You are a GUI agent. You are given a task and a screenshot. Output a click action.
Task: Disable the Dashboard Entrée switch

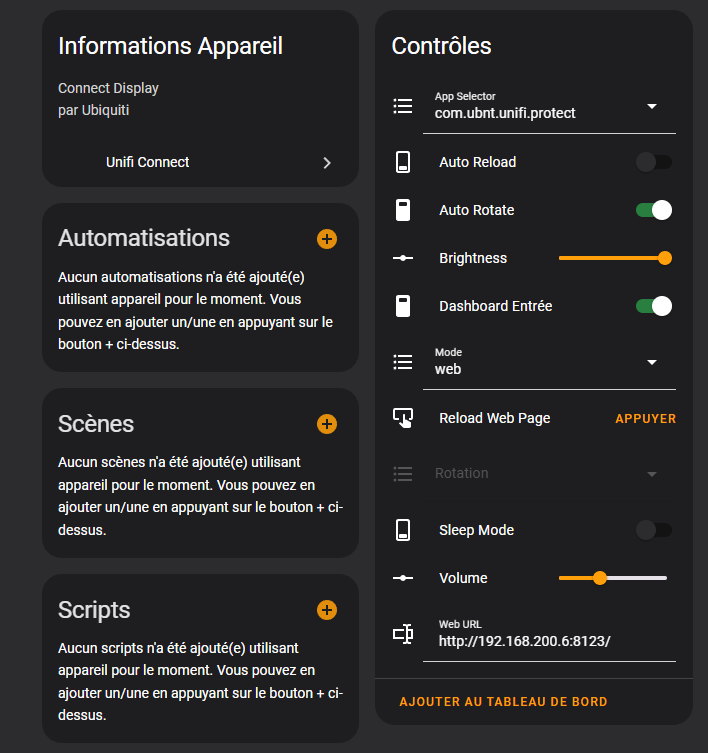(x=654, y=306)
